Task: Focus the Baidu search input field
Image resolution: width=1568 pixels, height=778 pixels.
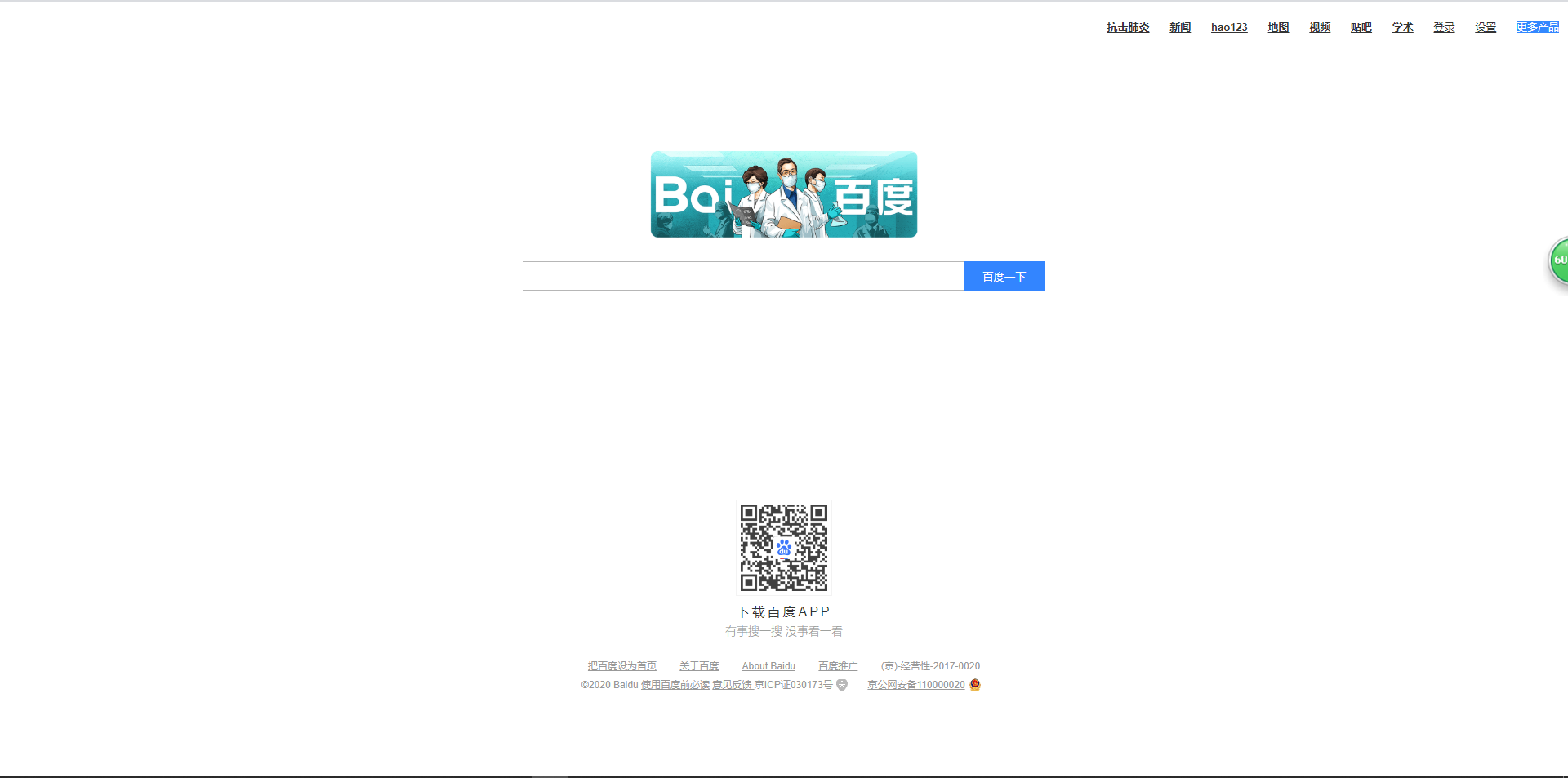Action: point(743,276)
